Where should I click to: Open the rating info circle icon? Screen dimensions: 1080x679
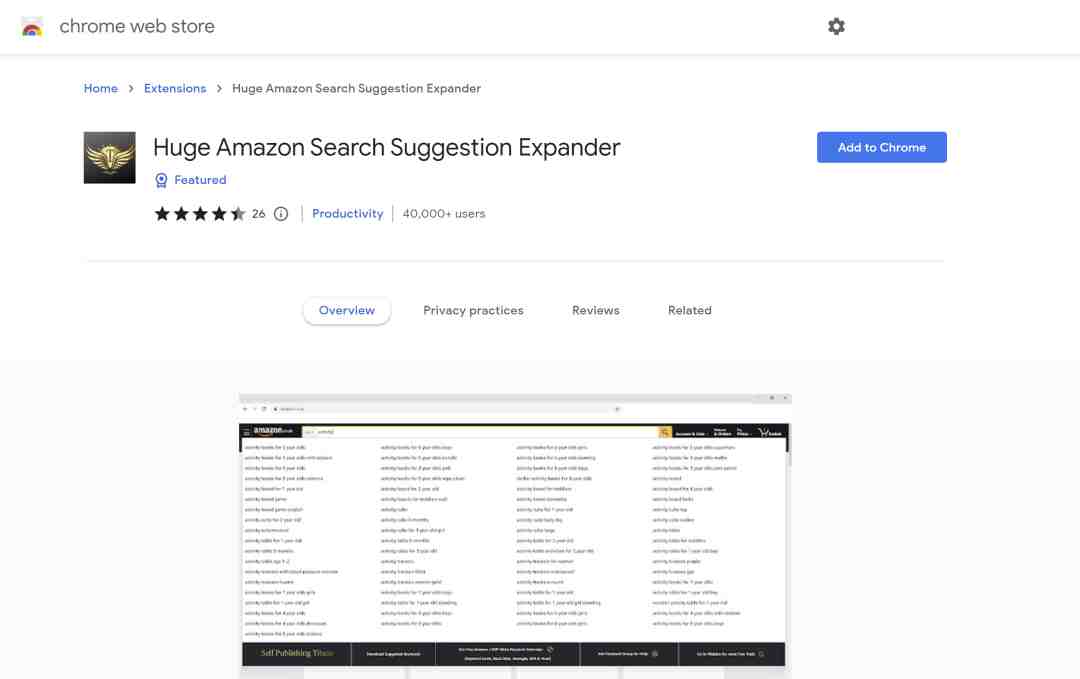(x=281, y=213)
